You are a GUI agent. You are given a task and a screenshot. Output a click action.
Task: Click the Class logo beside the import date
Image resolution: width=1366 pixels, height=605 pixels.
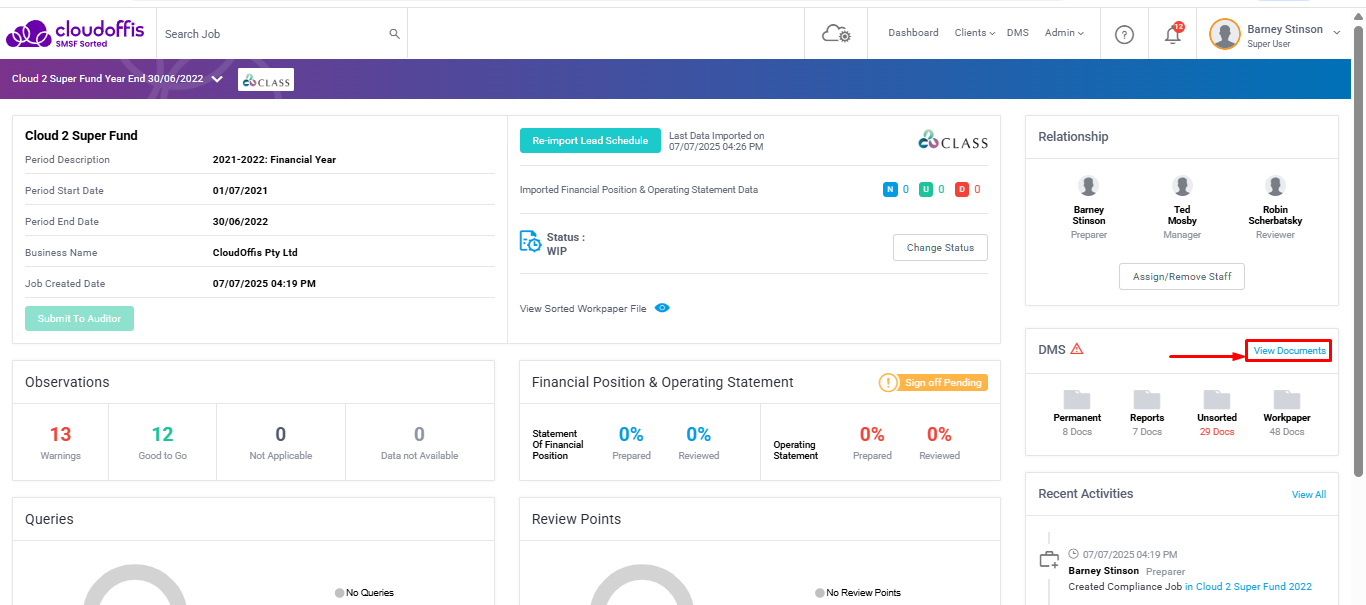[x=953, y=141]
